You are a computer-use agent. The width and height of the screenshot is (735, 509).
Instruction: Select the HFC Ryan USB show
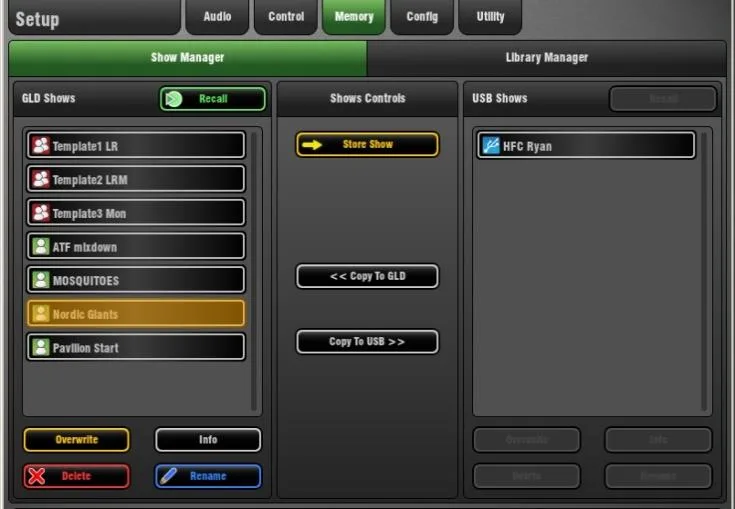[x=586, y=145]
